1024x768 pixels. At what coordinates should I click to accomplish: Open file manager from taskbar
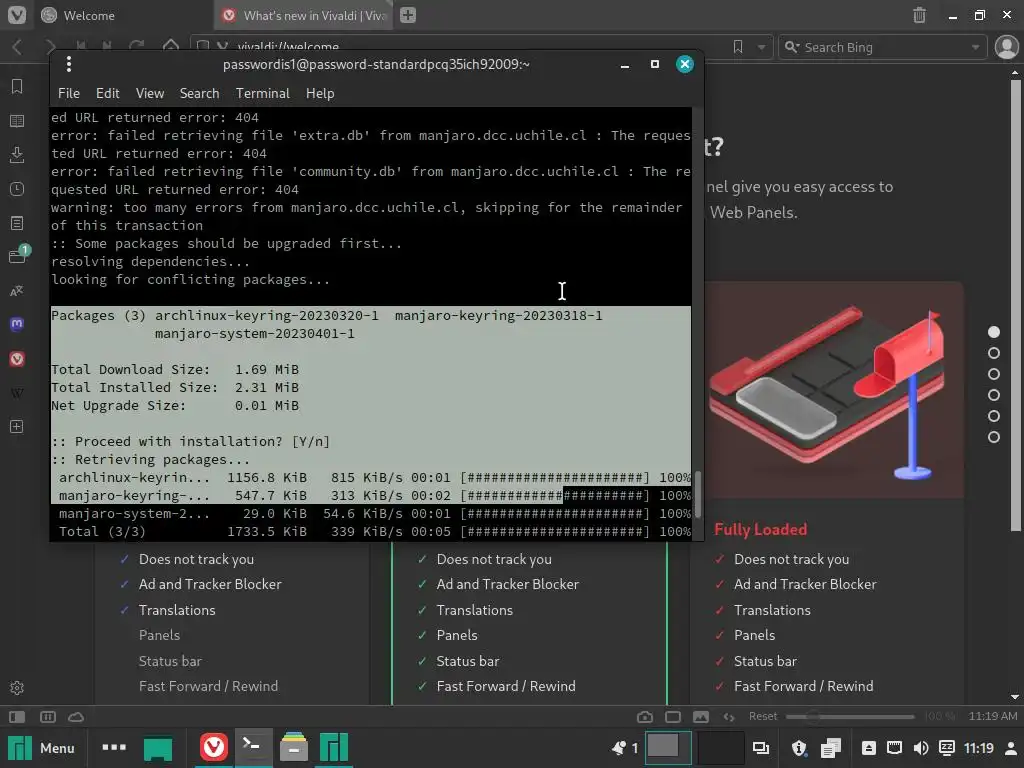(x=294, y=747)
